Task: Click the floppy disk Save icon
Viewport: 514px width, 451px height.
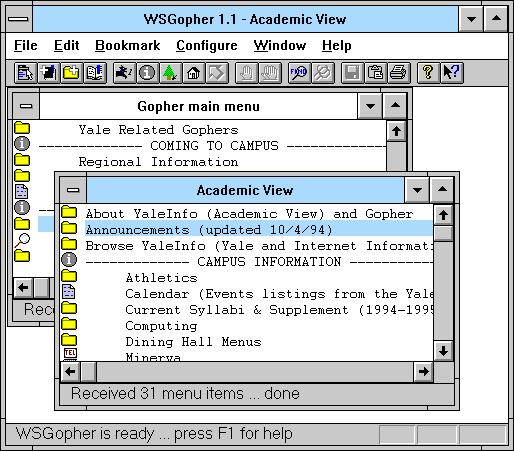Action: [352, 72]
